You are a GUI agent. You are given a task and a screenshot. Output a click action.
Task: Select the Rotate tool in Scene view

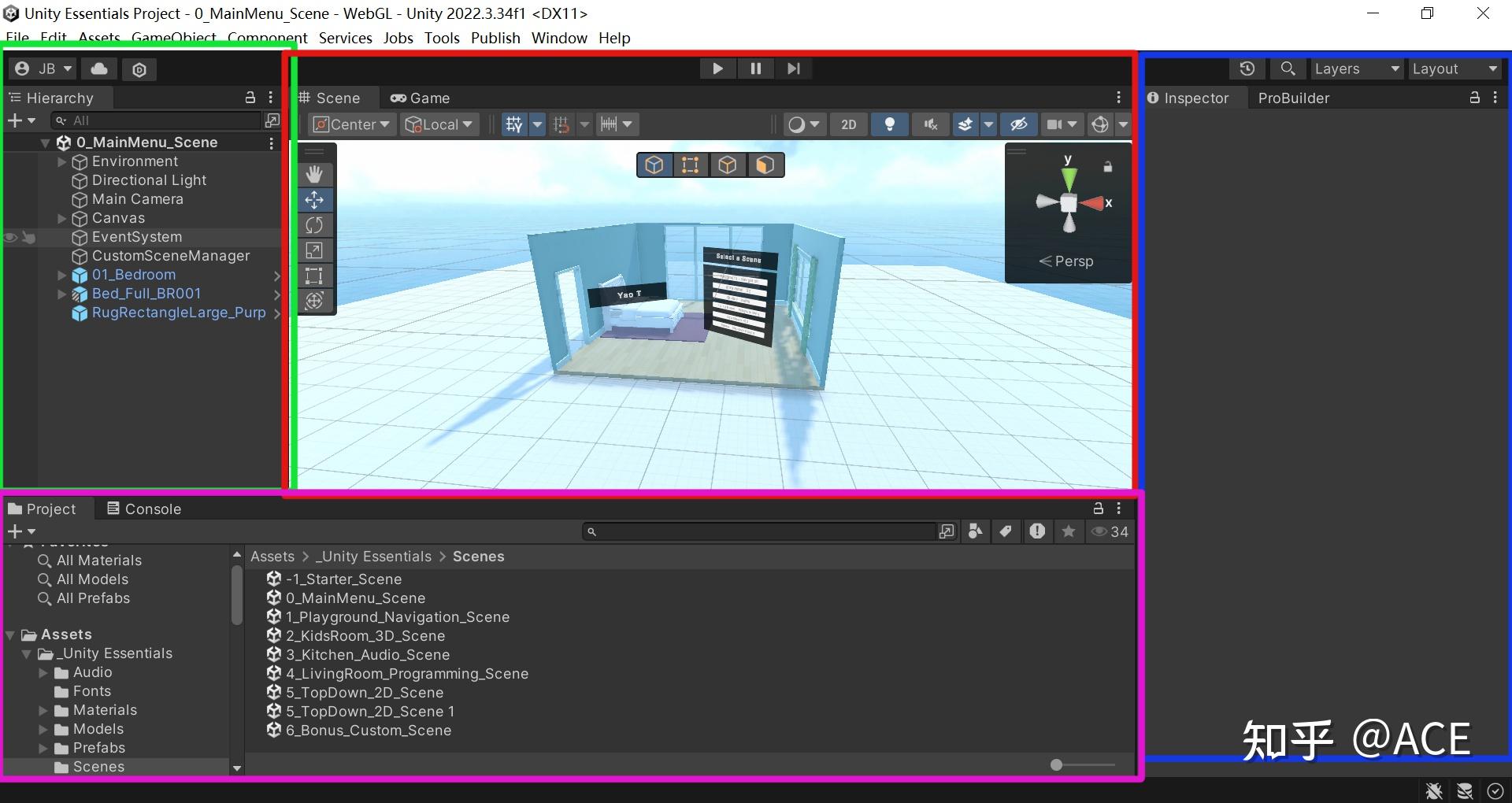pos(314,225)
